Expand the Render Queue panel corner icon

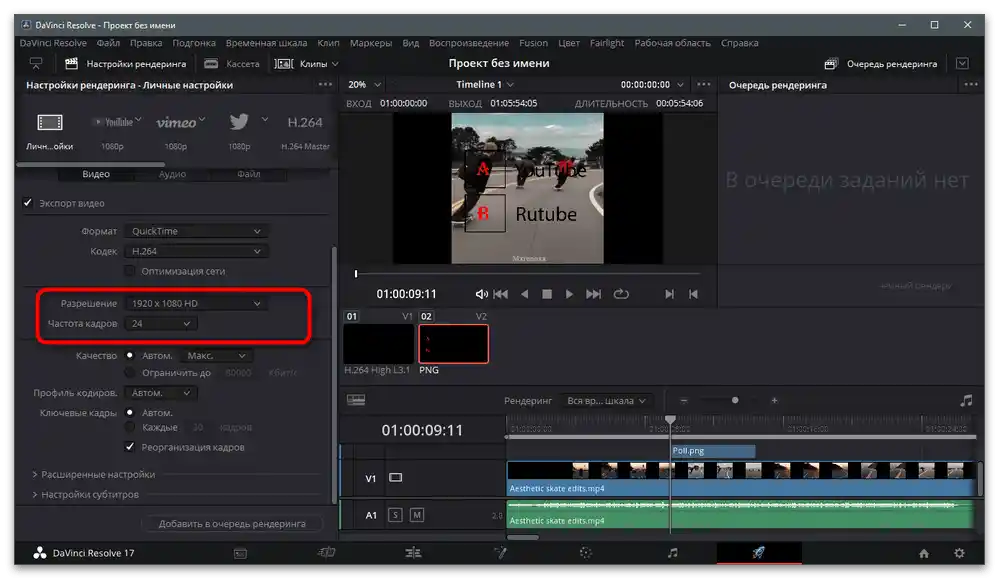962,63
